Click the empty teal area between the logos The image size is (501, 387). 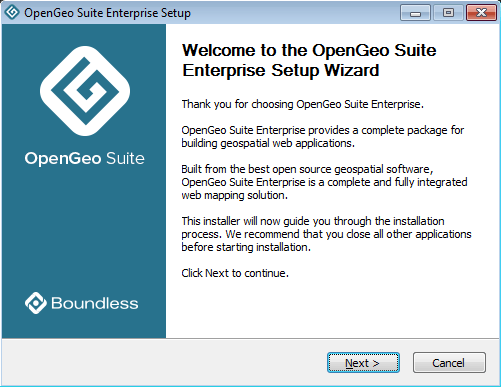click(x=83, y=230)
